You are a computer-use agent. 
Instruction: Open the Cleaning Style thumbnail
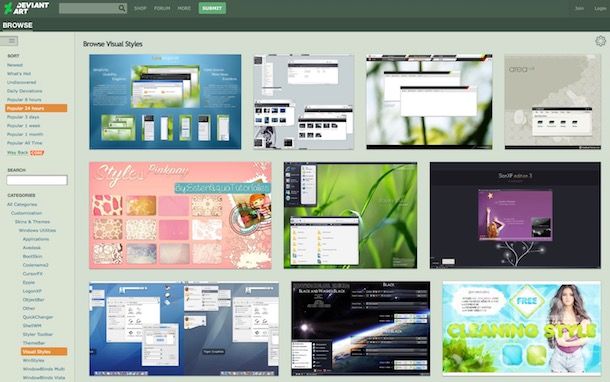(522, 329)
